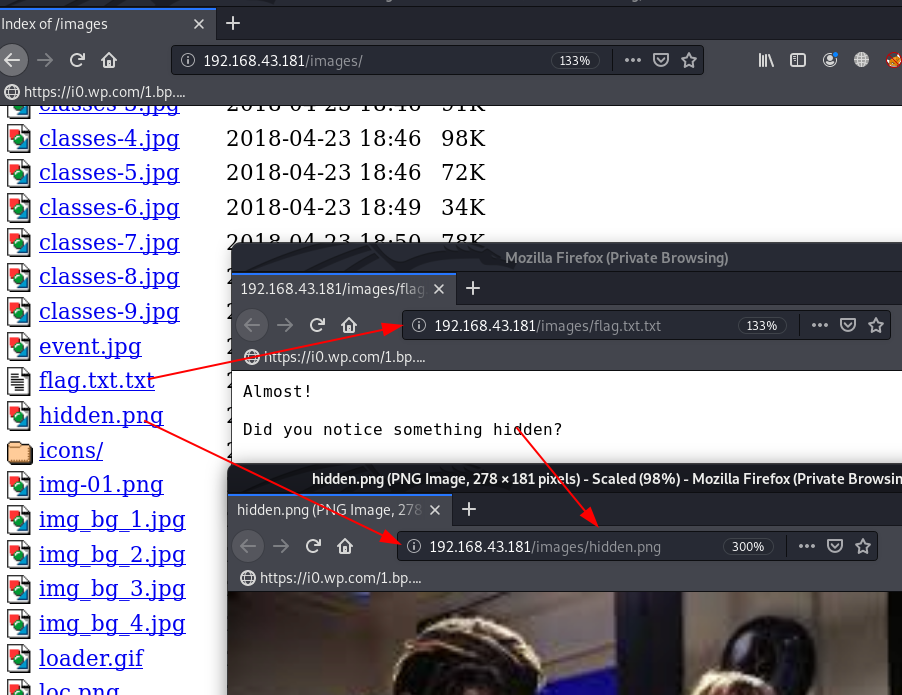Click the globe extension icon in main toolbar

click(861, 60)
